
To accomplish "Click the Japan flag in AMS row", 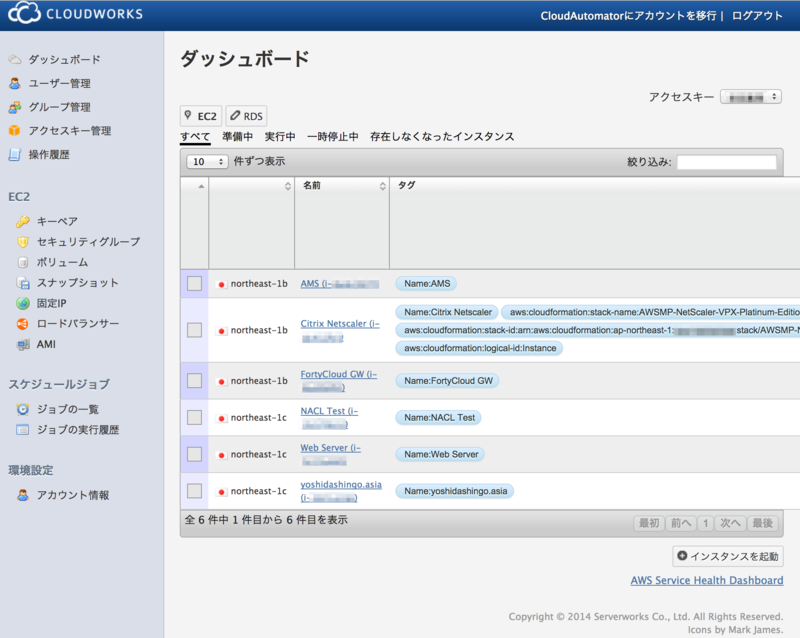I will pos(221,284).
